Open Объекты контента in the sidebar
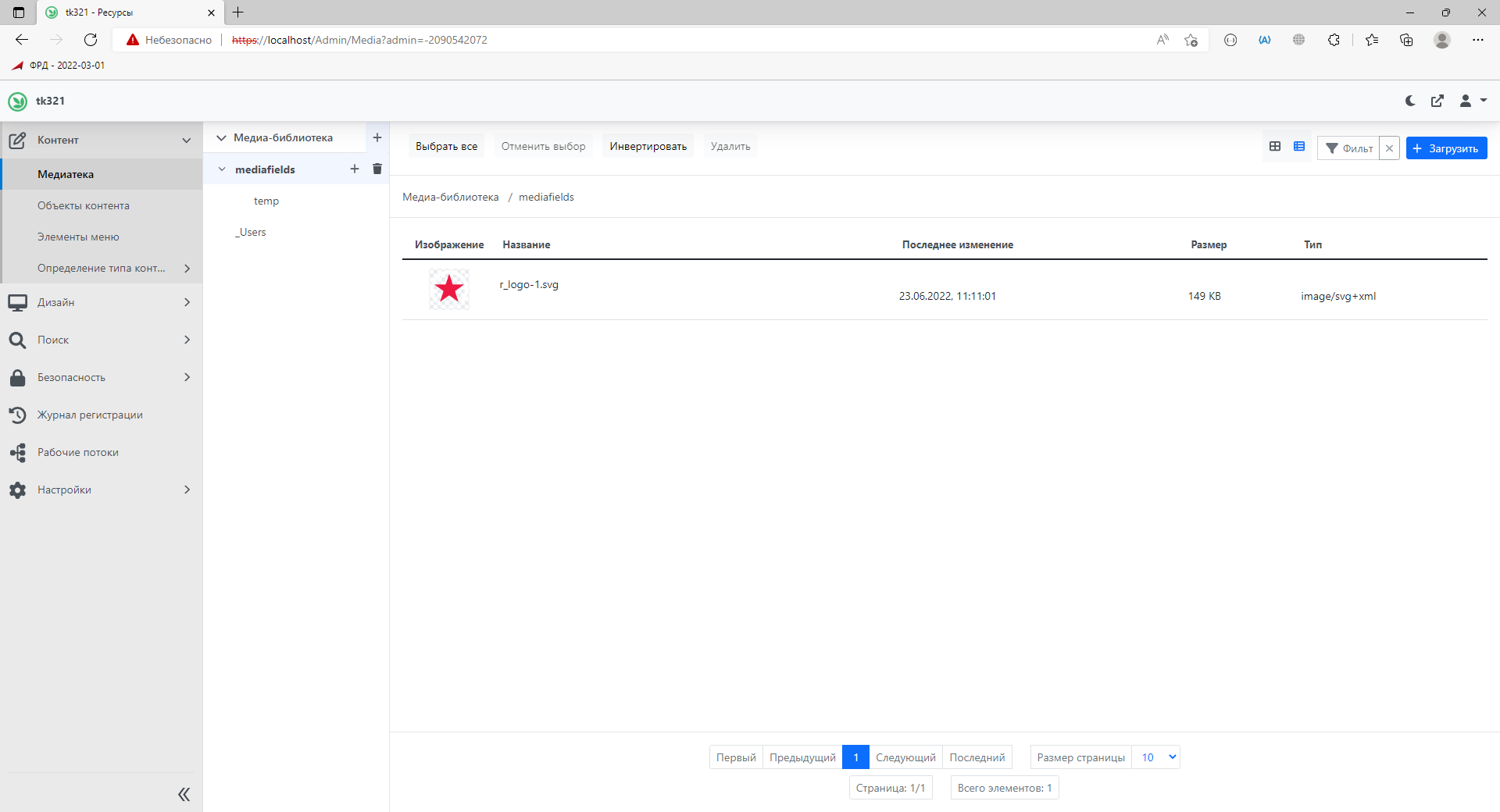This screenshot has width=1500, height=812. (x=83, y=205)
